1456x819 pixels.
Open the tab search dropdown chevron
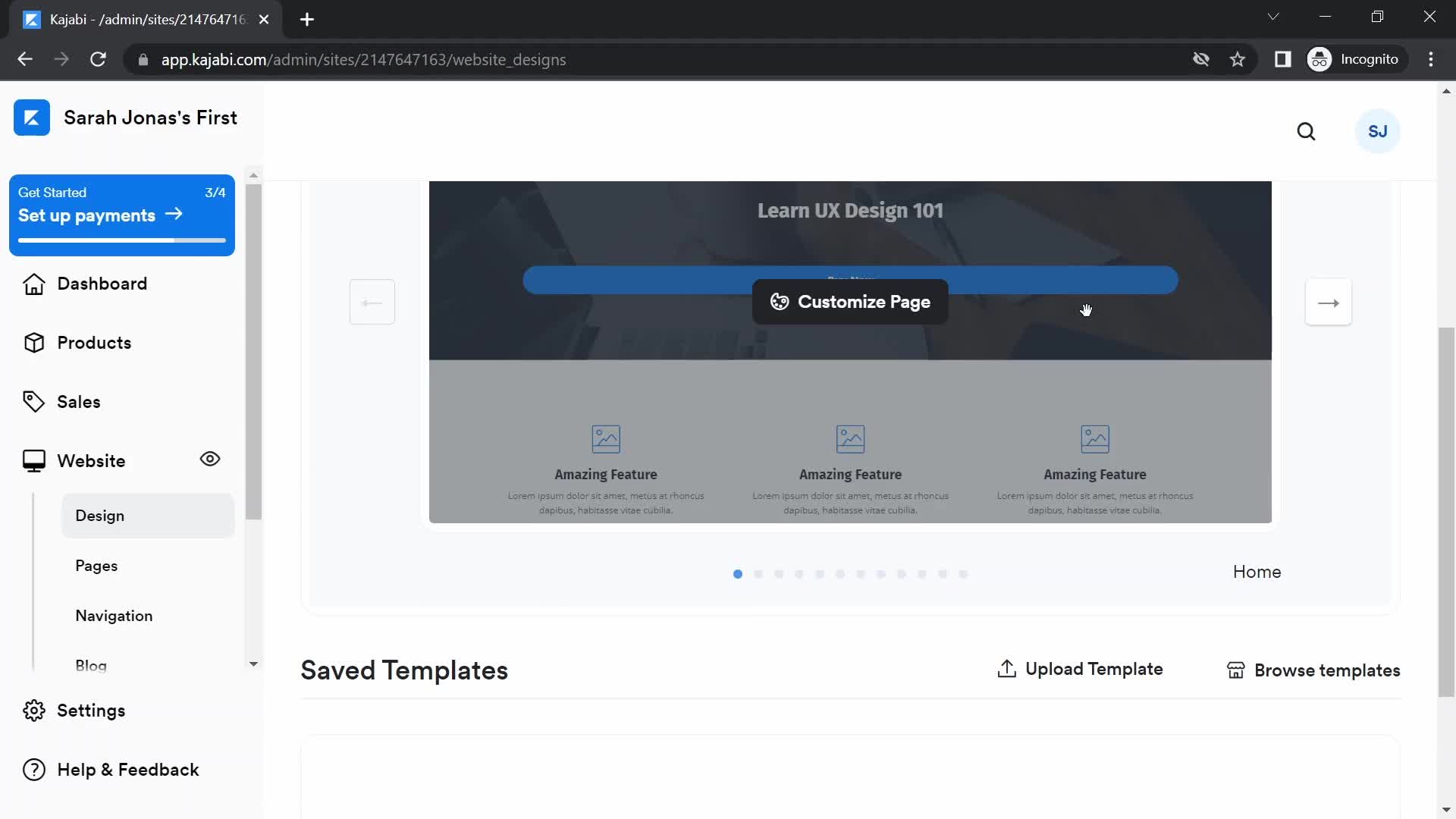pos(1273,17)
